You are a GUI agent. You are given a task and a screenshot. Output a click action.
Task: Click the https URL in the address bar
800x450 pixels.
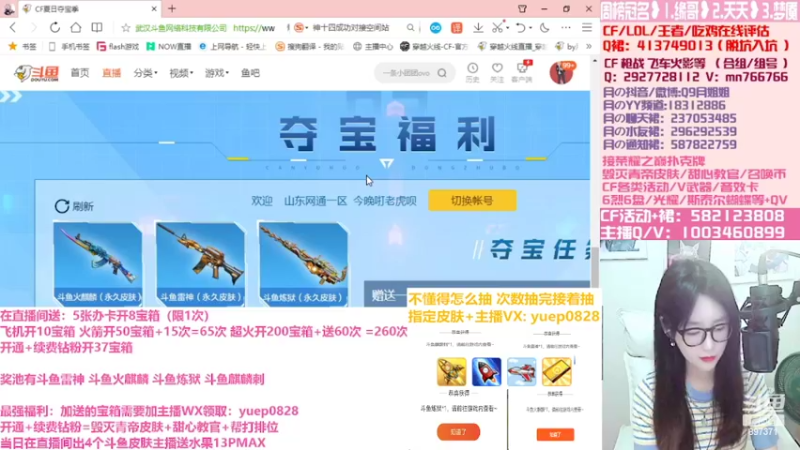tap(254, 28)
